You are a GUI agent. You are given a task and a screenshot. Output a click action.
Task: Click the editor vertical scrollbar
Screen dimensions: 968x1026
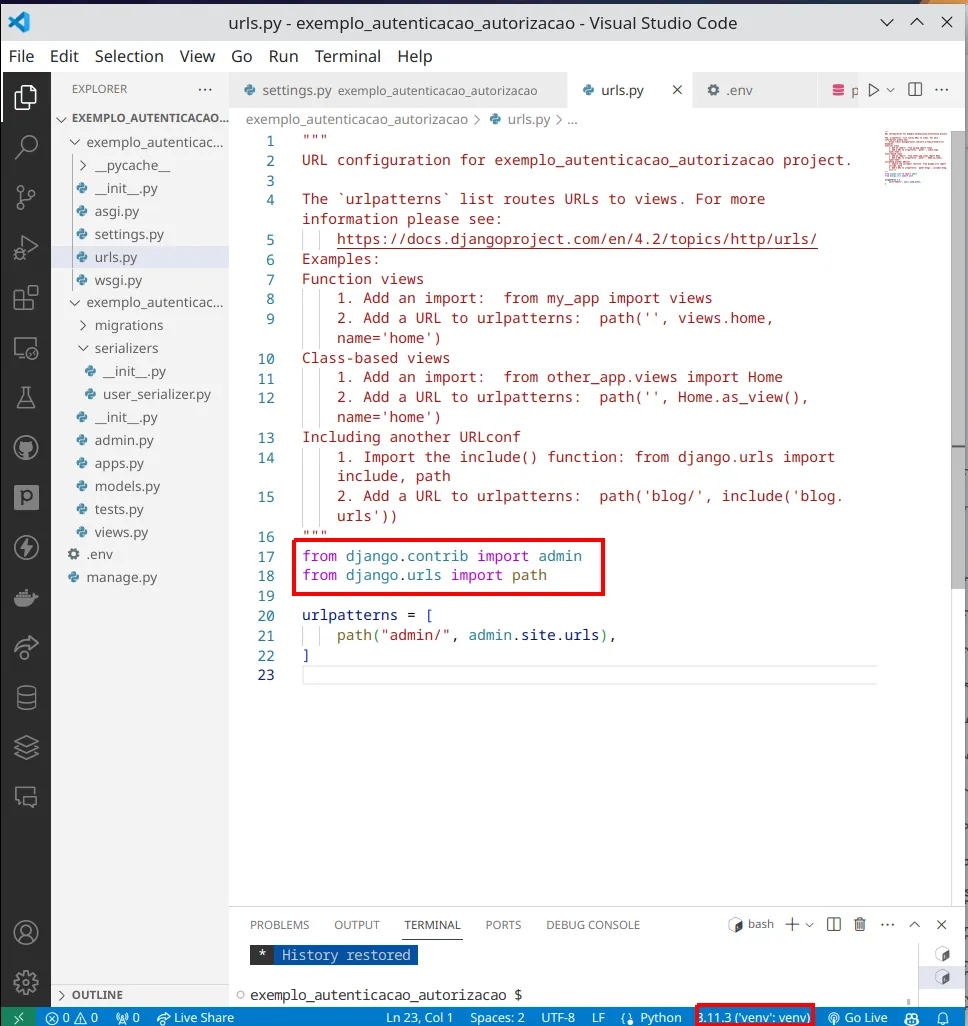[x=958, y=360]
